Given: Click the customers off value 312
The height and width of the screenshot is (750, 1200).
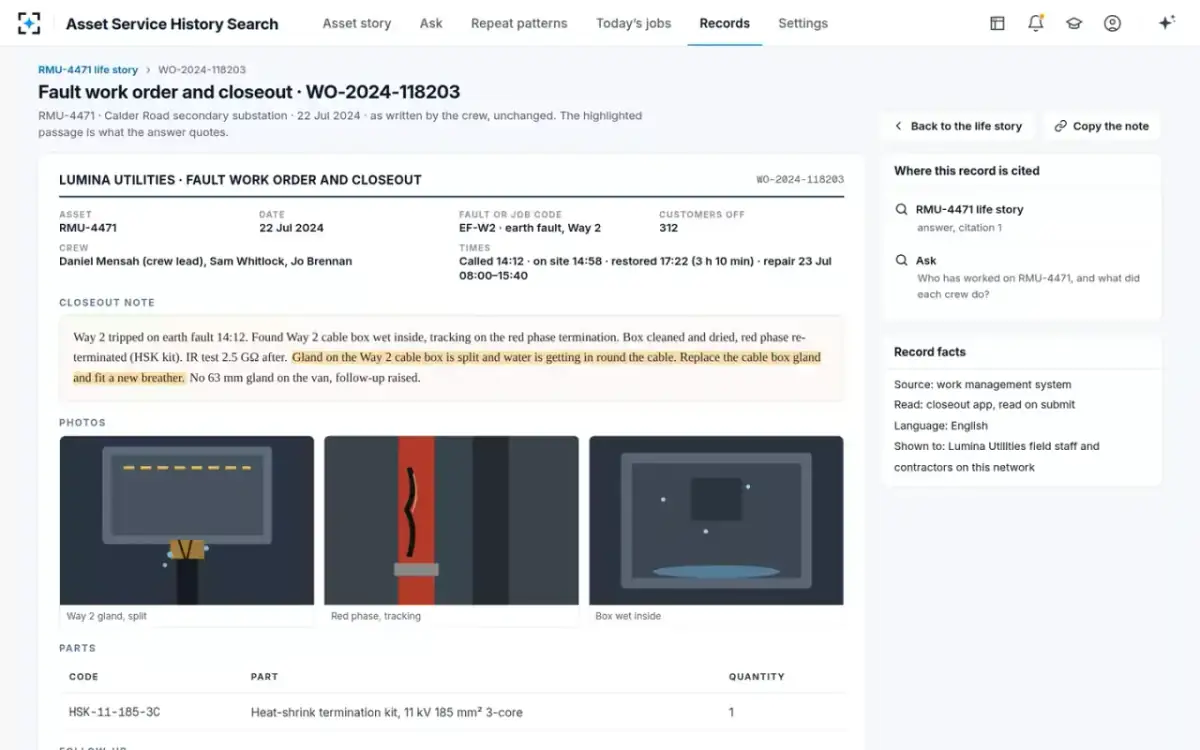Looking at the screenshot, I should point(669,228).
